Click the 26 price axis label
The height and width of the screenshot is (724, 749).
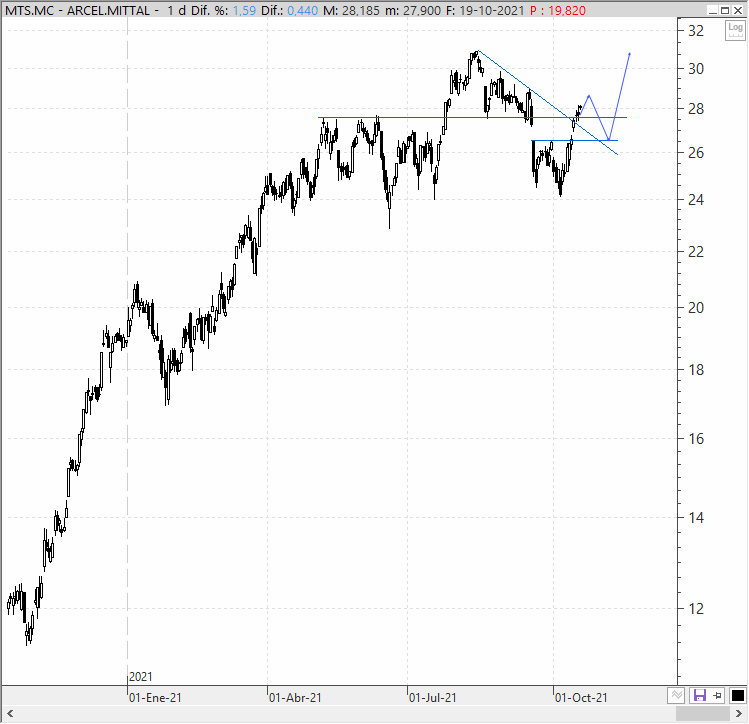click(696, 153)
